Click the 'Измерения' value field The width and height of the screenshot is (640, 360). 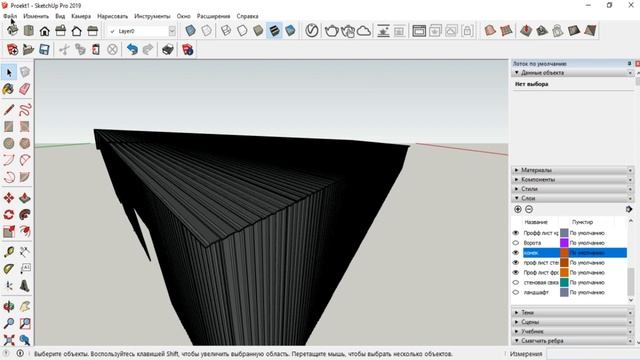tap(592, 354)
